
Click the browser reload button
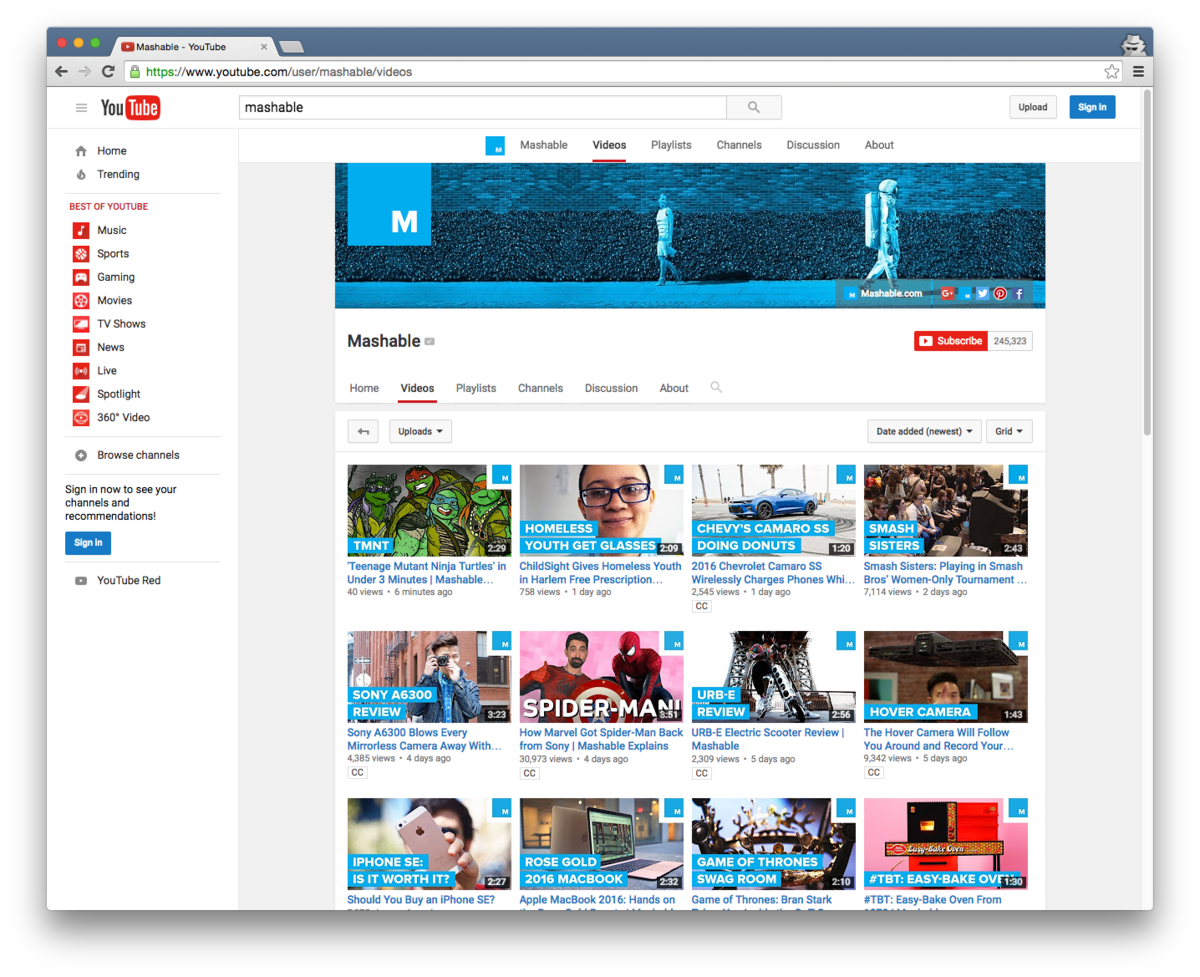pos(108,72)
